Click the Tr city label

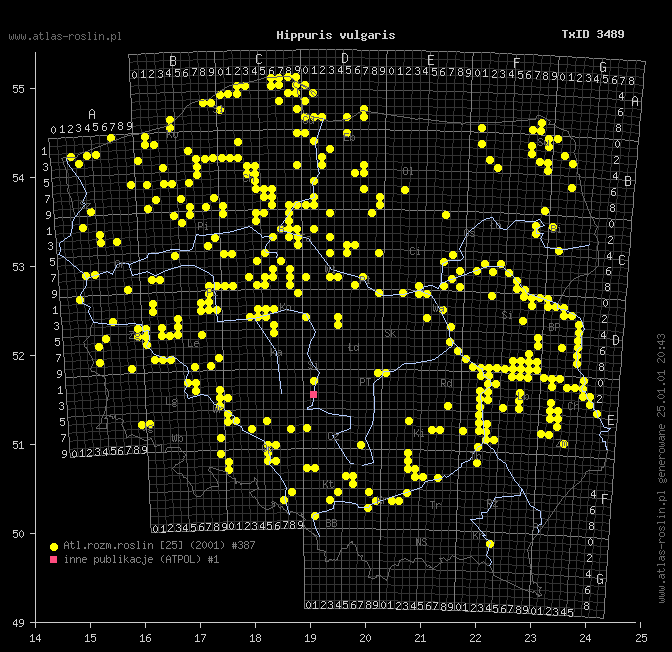coord(435,505)
